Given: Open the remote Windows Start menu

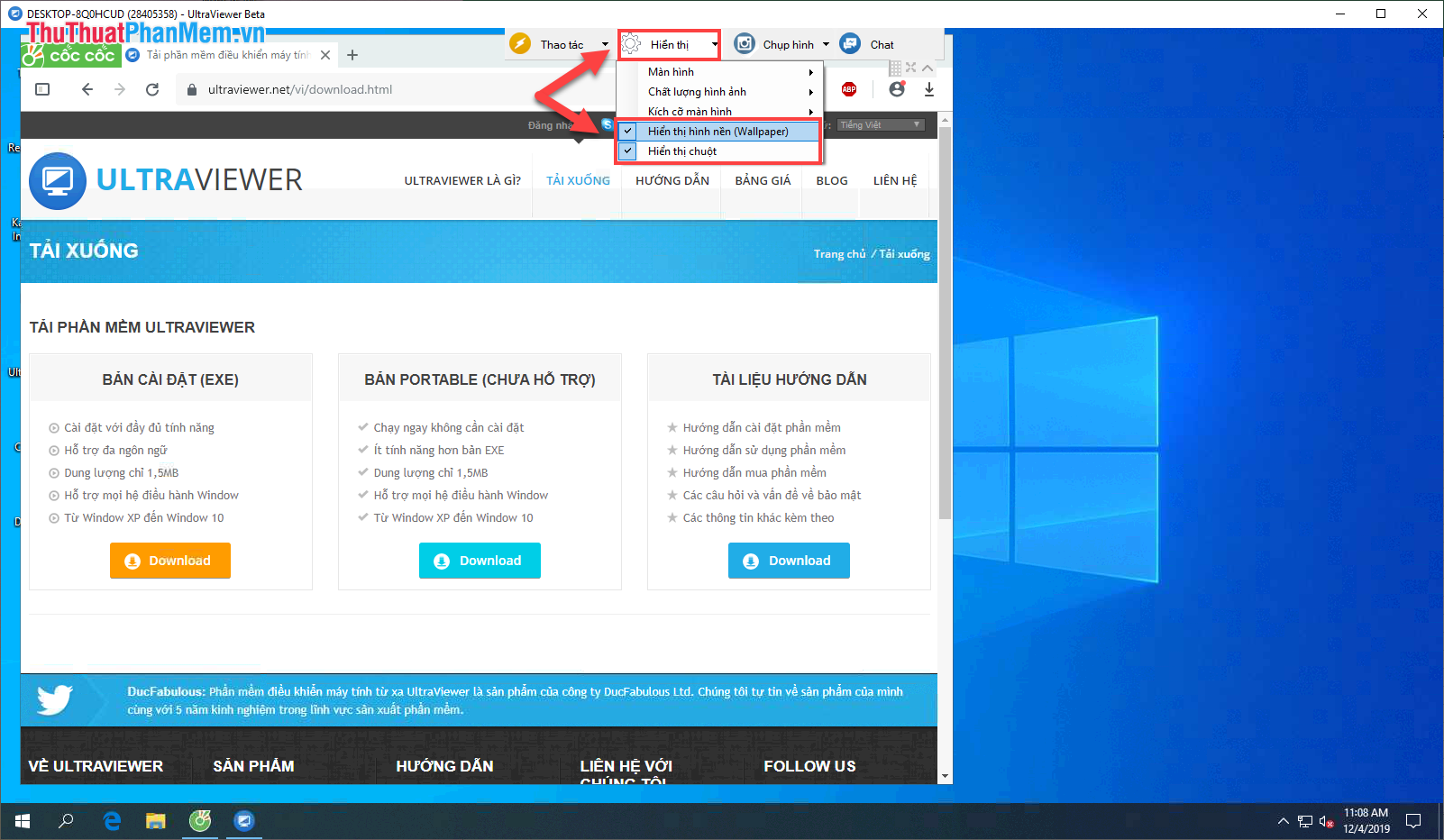Looking at the screenshot, I should pos(23,821).
